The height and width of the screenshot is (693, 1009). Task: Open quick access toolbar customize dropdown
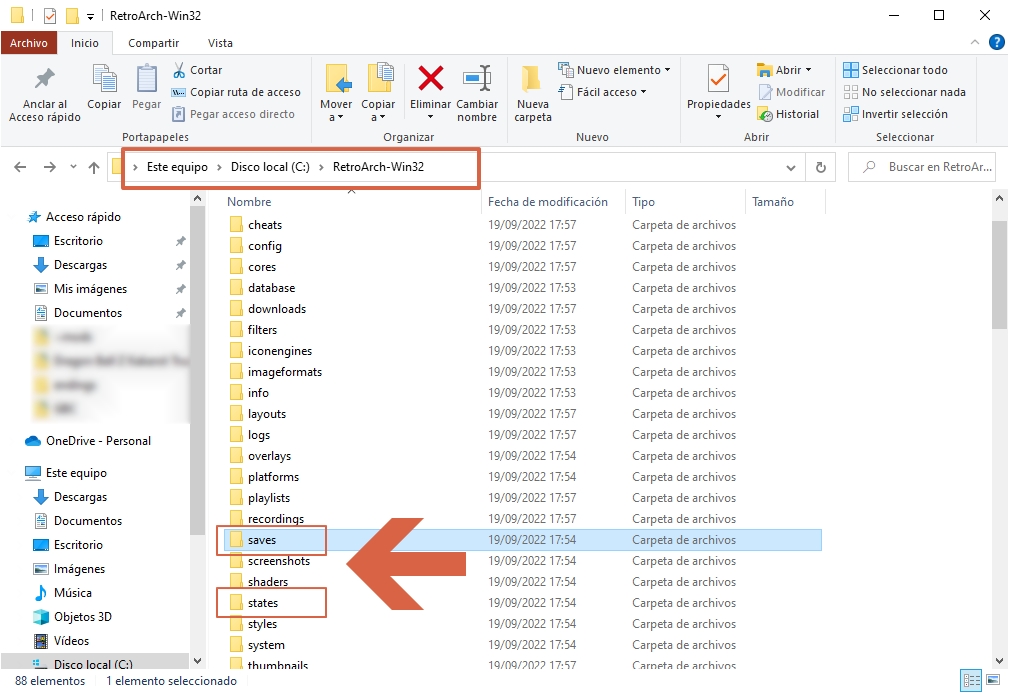91,17
